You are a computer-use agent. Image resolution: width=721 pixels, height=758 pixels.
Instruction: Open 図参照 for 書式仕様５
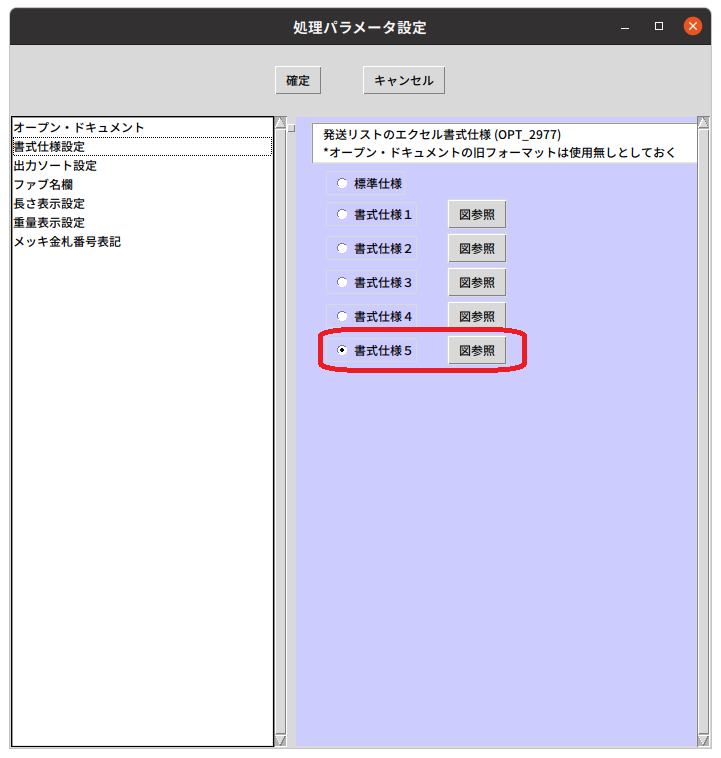coord(477,350)
